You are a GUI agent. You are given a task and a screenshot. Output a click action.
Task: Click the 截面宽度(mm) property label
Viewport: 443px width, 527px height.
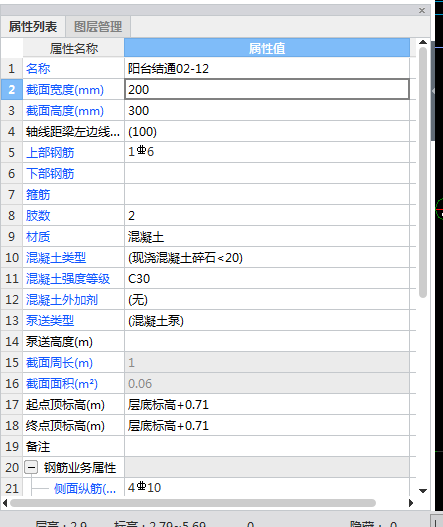click(x=65, y=90)
